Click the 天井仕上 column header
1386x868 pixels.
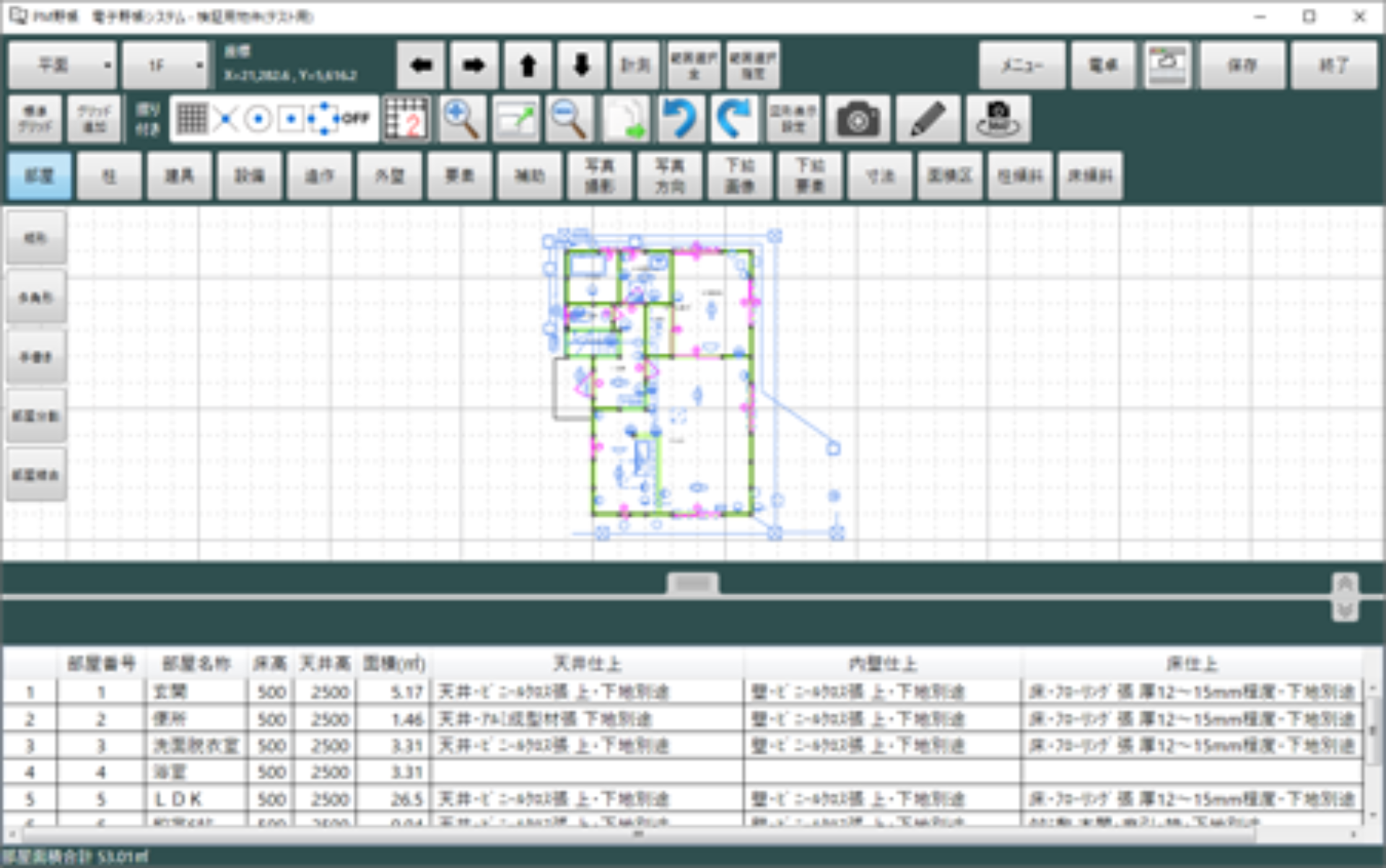tap(586, 663)
